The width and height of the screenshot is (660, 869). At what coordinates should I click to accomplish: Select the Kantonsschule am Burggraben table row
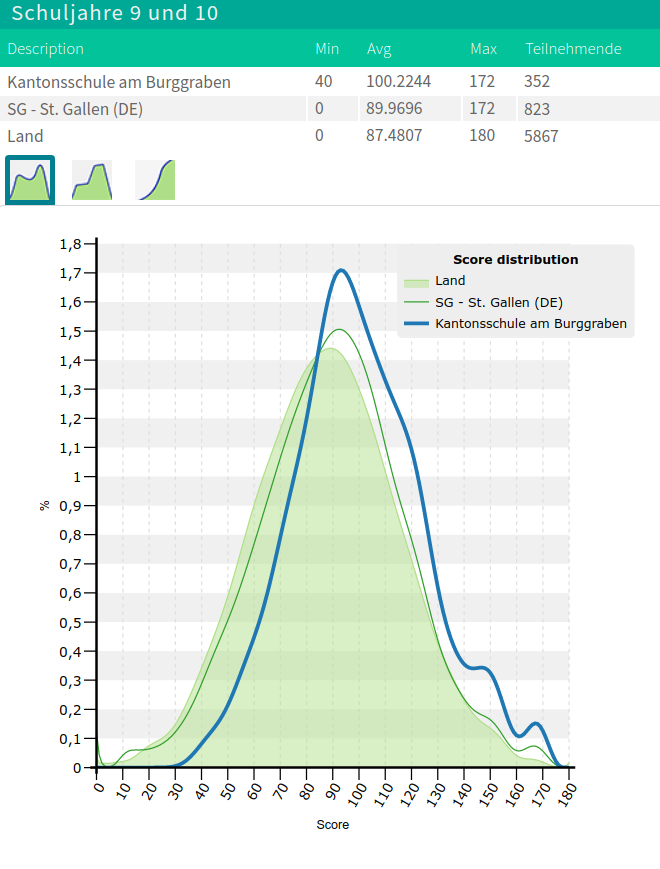119,82
